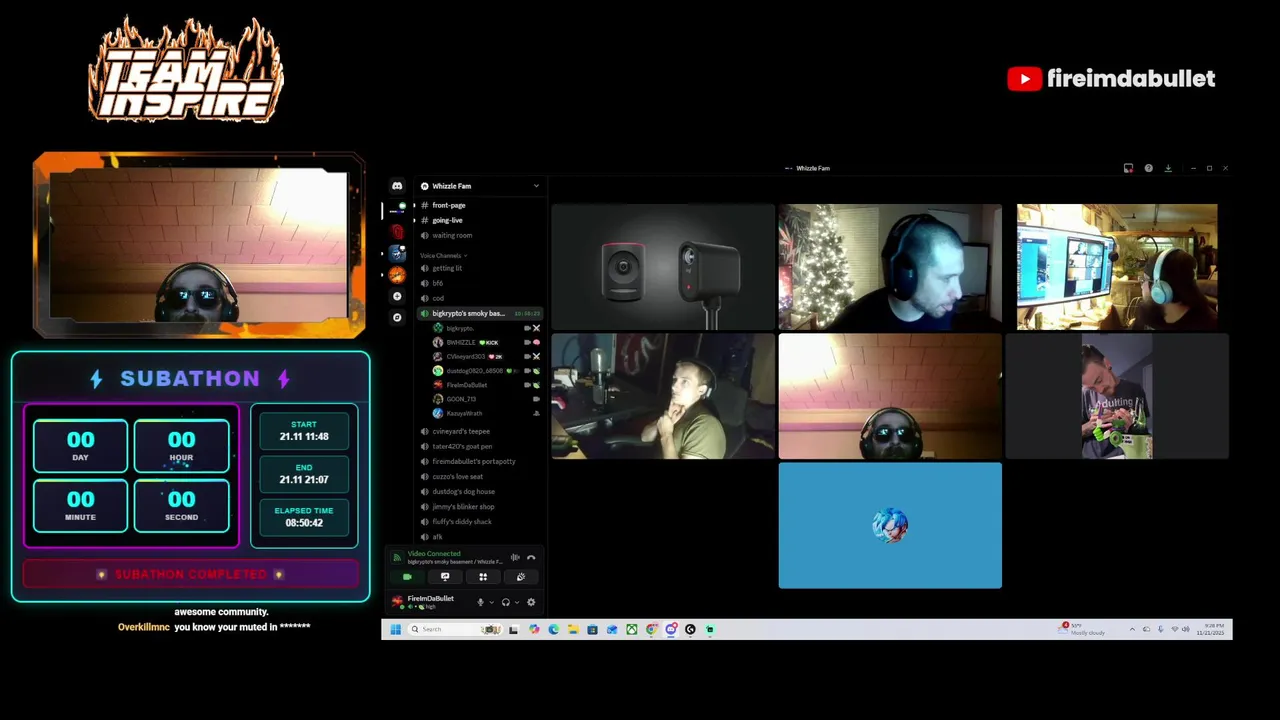Add a server with plus icon
This screenshot has height=720, width=1280.
tap(397, 296)
